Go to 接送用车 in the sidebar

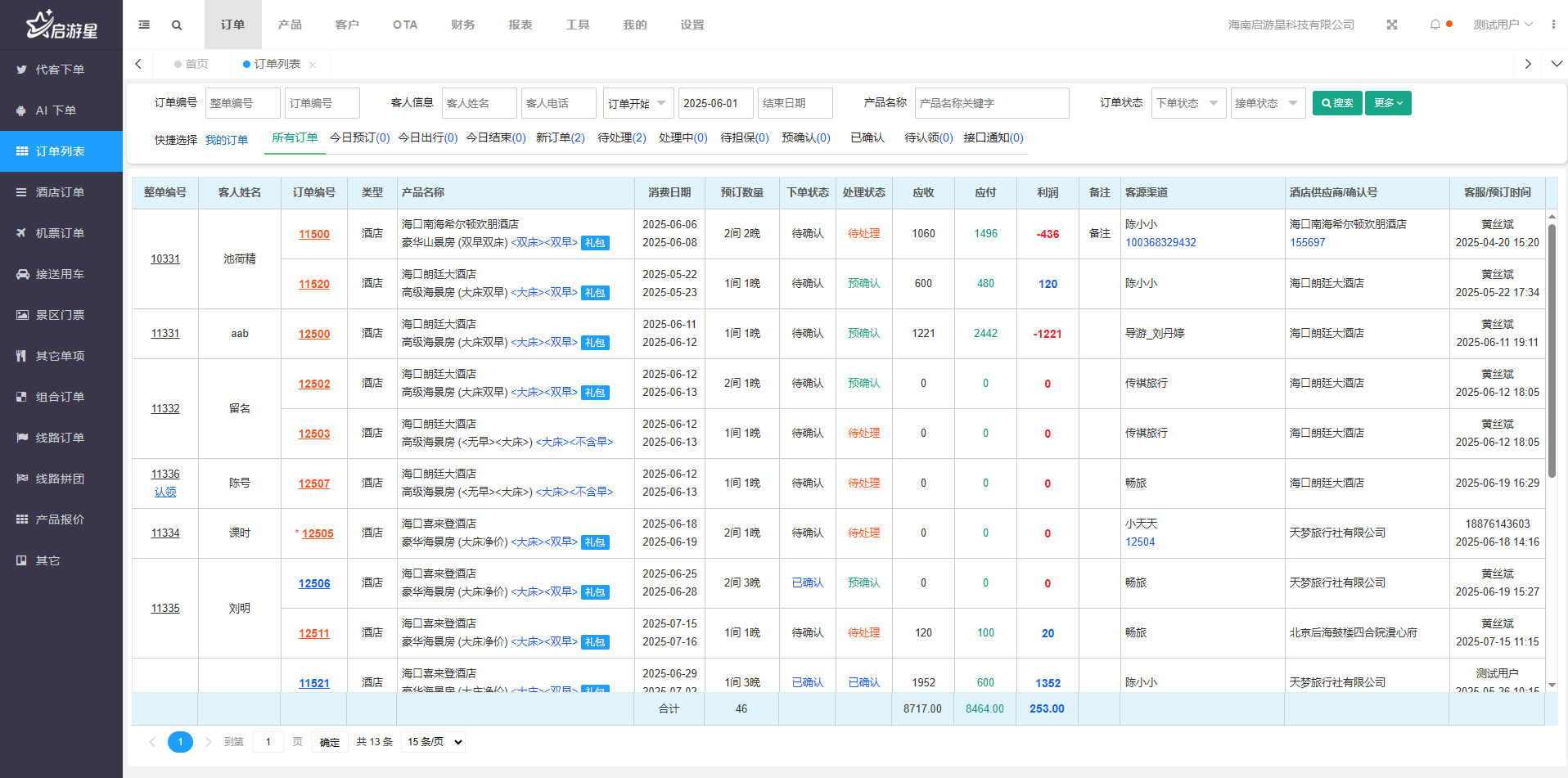tap(61, 274)
